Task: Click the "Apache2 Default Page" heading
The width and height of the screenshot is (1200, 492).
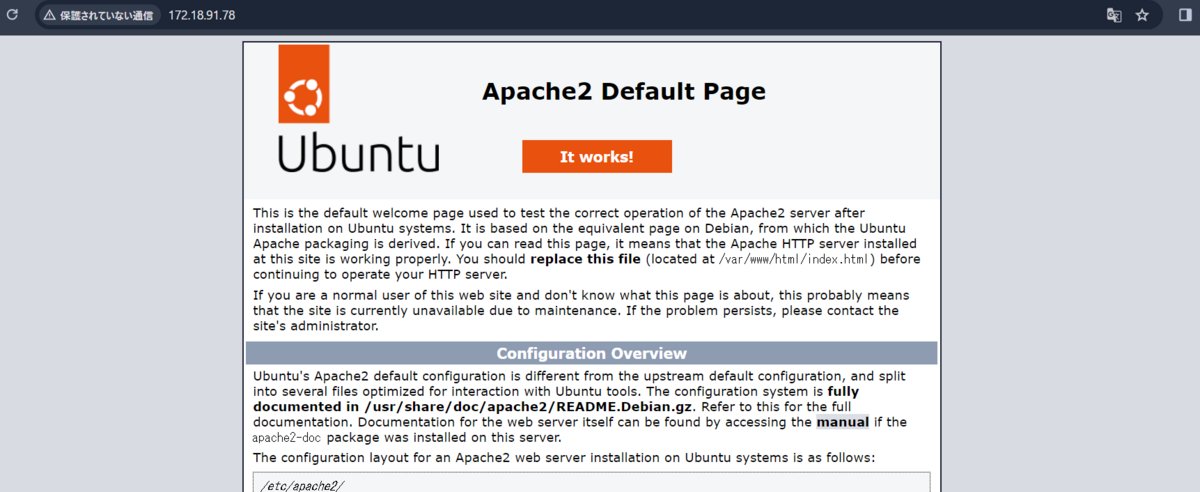Action: click(623, 92)
